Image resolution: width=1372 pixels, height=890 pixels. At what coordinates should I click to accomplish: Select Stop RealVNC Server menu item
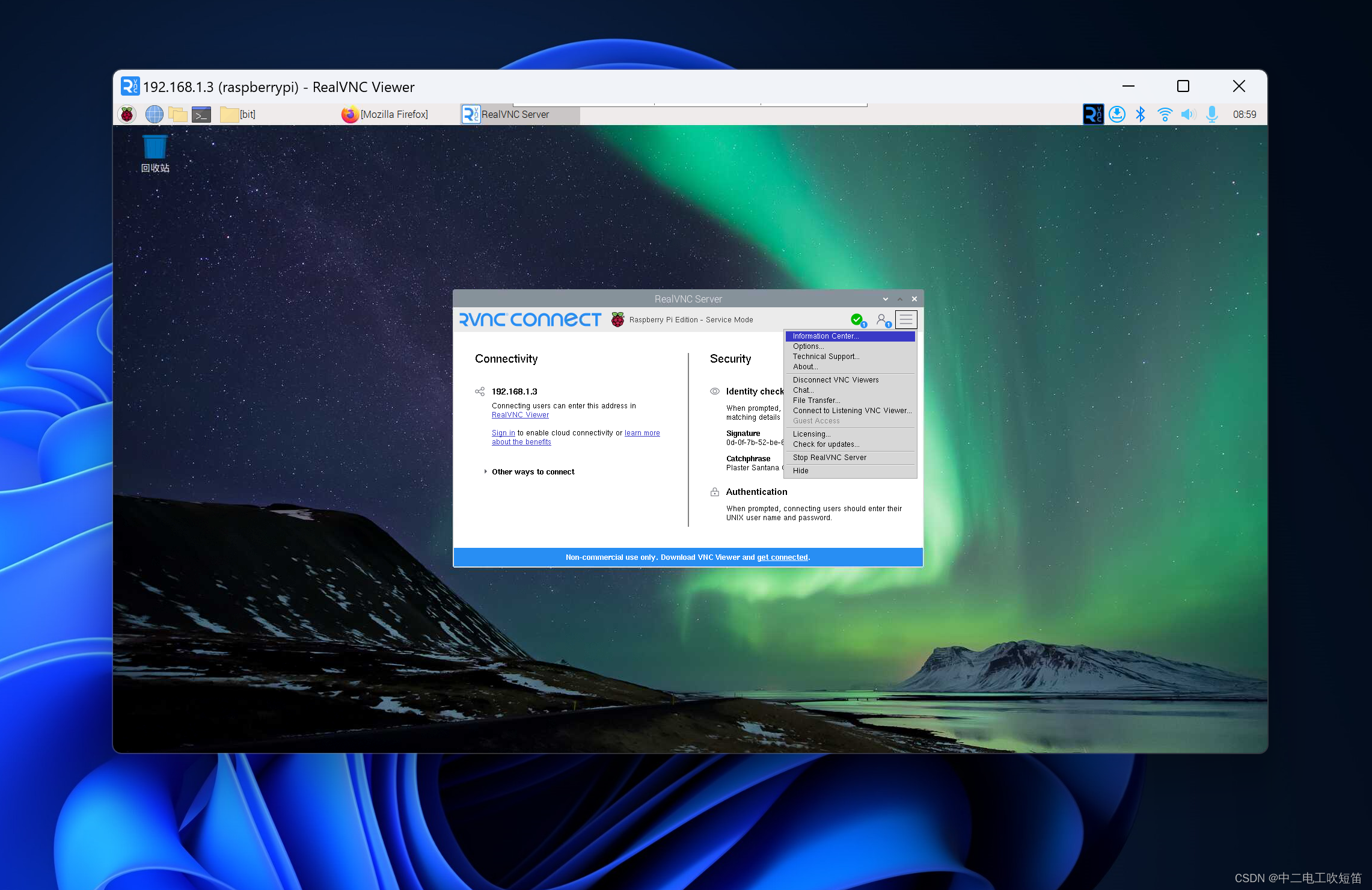(829, 458)
